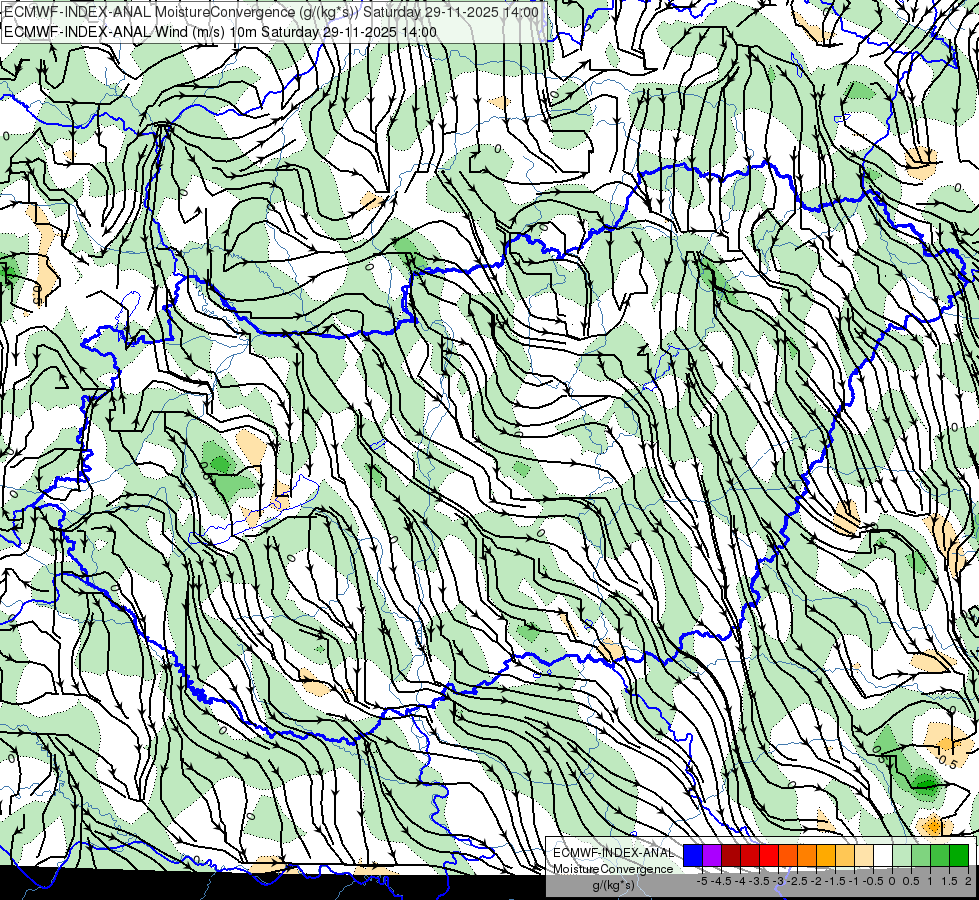The height and width of the screenshot is (900, 979).
Task: Click the legend tick value -2.5
Action: (797, 881)
